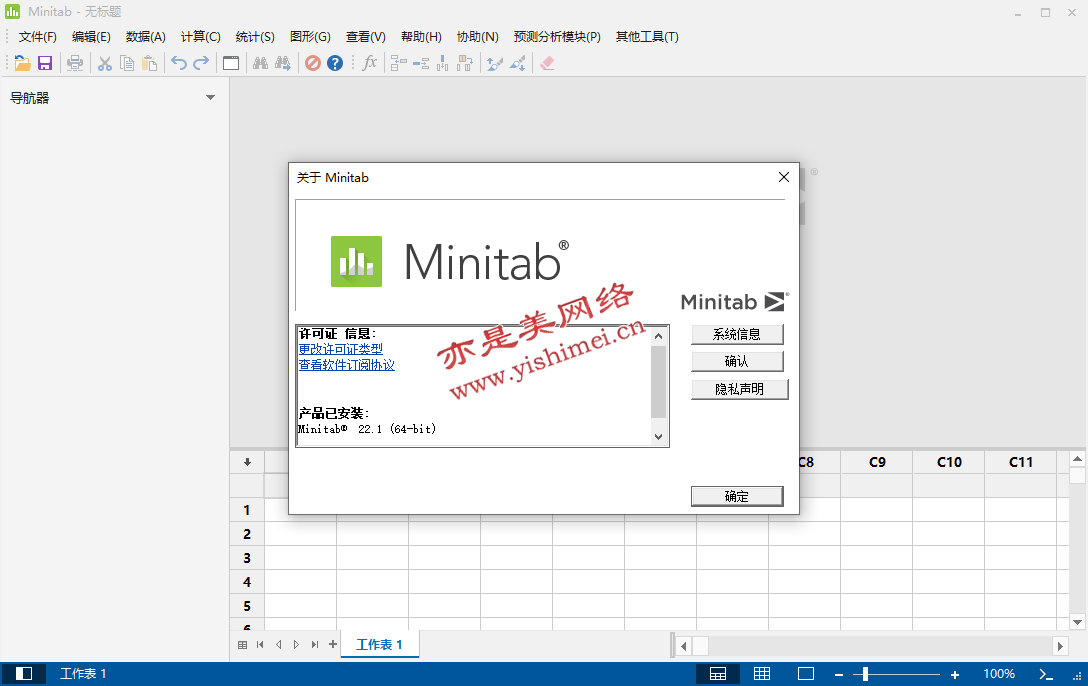
Task: Click the Insert Cells toolbar icon
Action: click(399, 63)
